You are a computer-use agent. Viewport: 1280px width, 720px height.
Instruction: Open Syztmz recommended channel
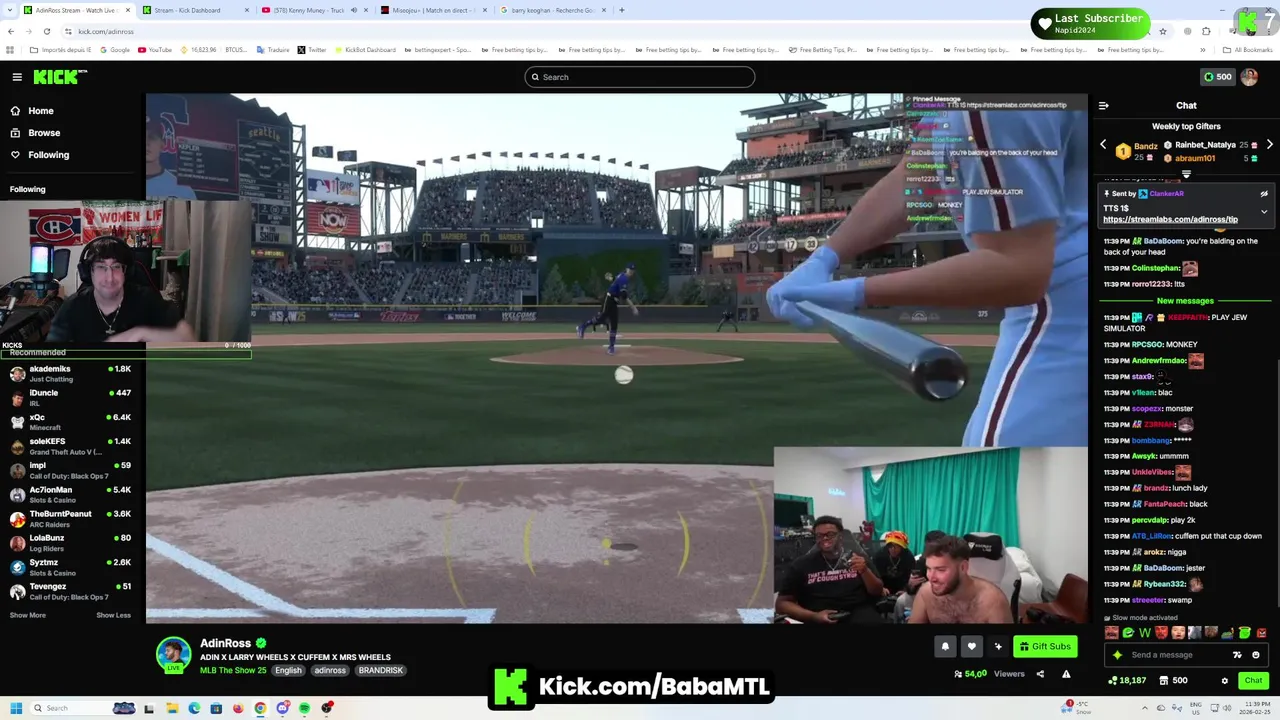[x=70, y=567]
